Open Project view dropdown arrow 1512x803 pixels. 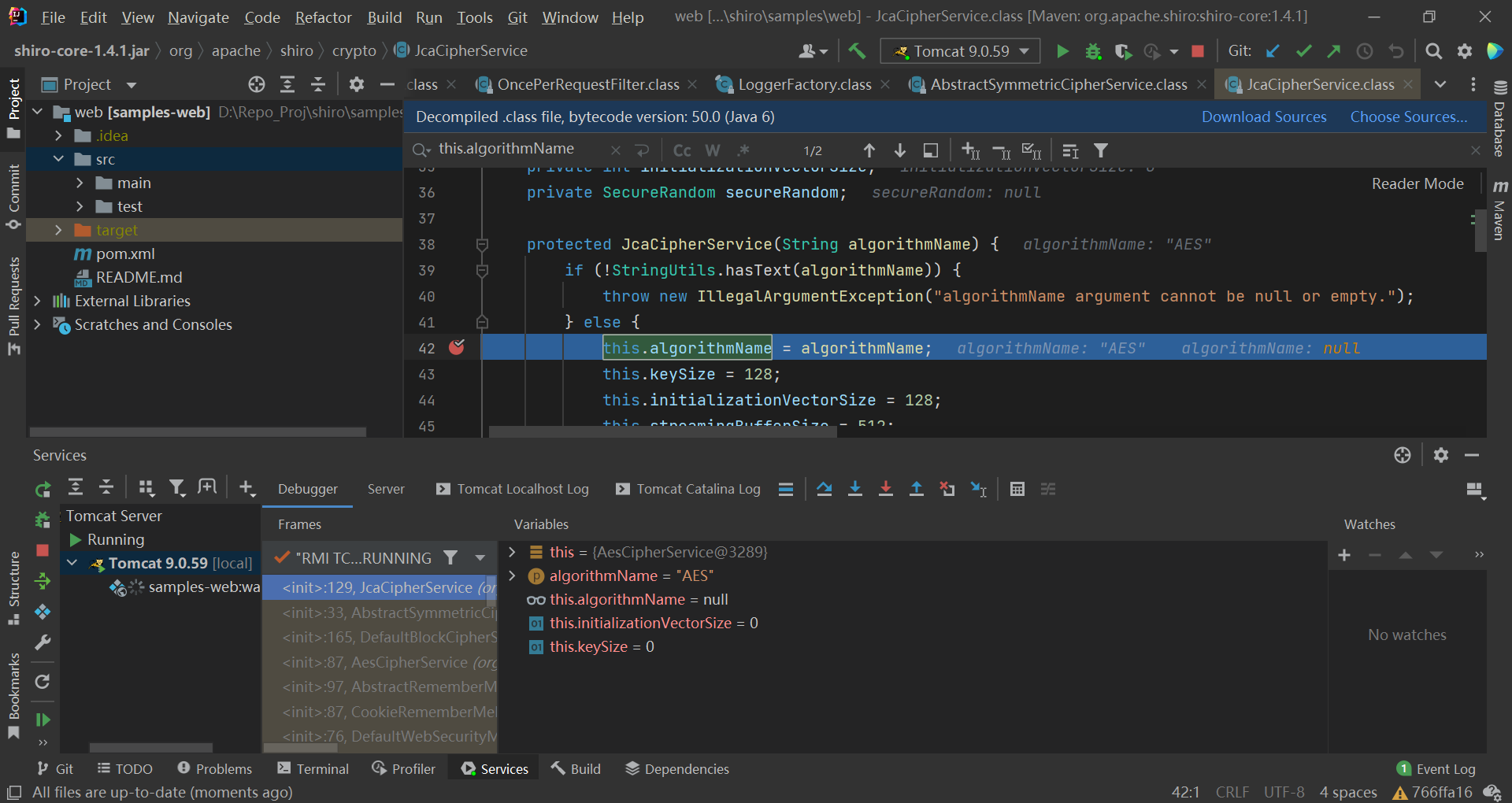click(132, 84)
